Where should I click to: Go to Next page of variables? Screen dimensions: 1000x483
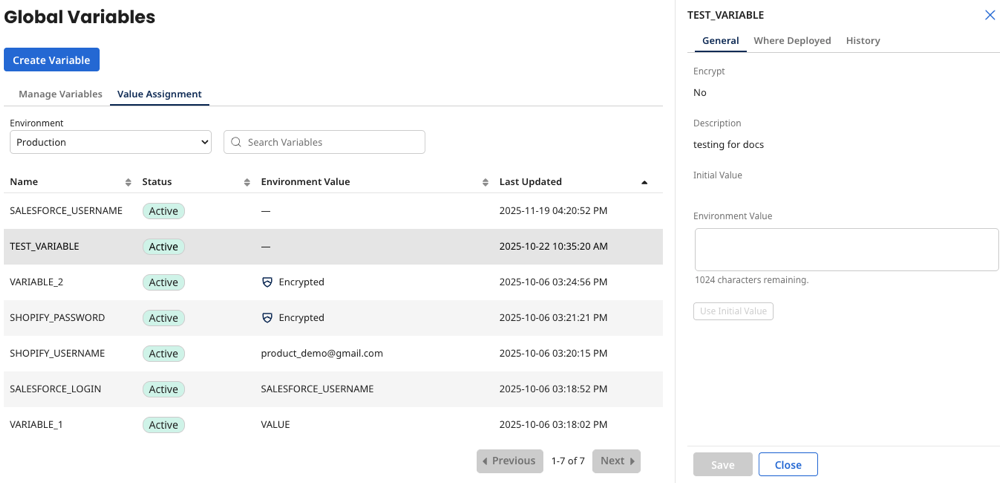point(616,461)
